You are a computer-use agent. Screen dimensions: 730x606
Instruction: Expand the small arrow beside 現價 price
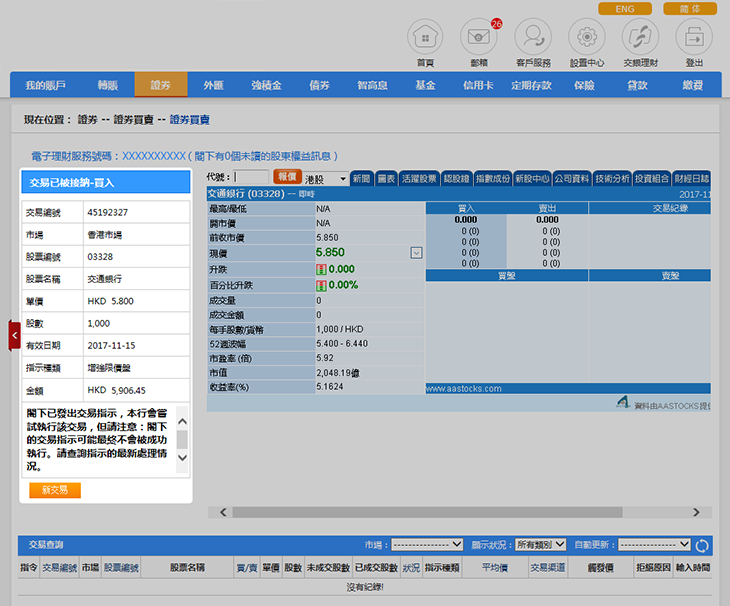[416, 253]
